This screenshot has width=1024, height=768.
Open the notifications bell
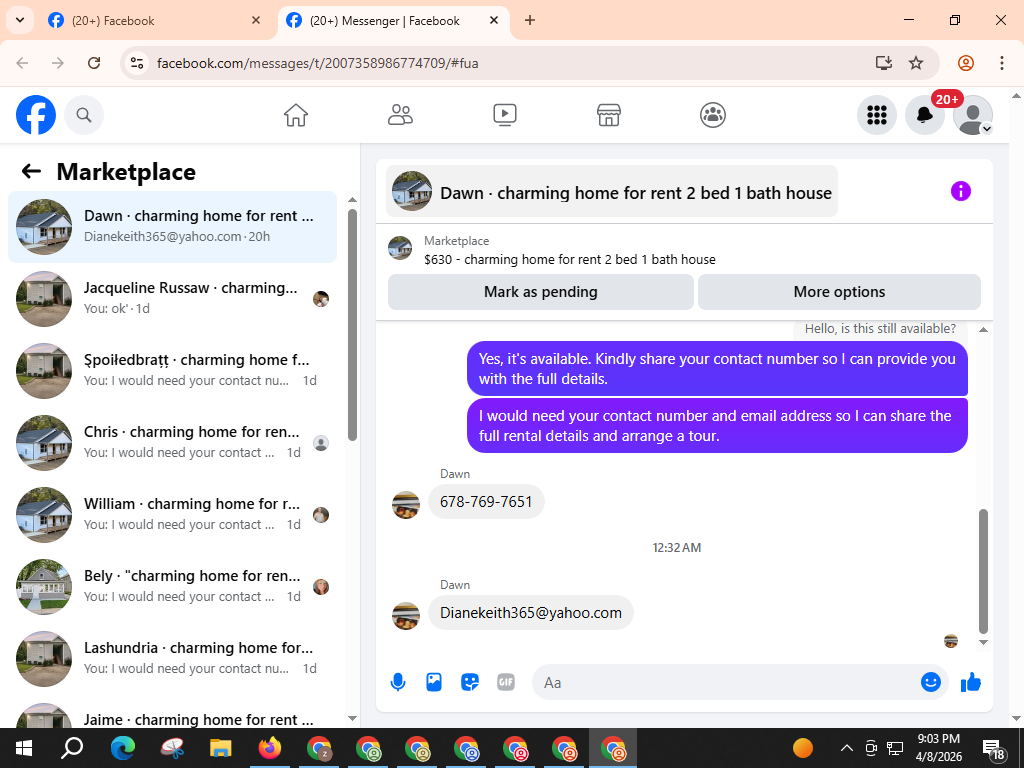pyautogui.click(x=925, y=115)
